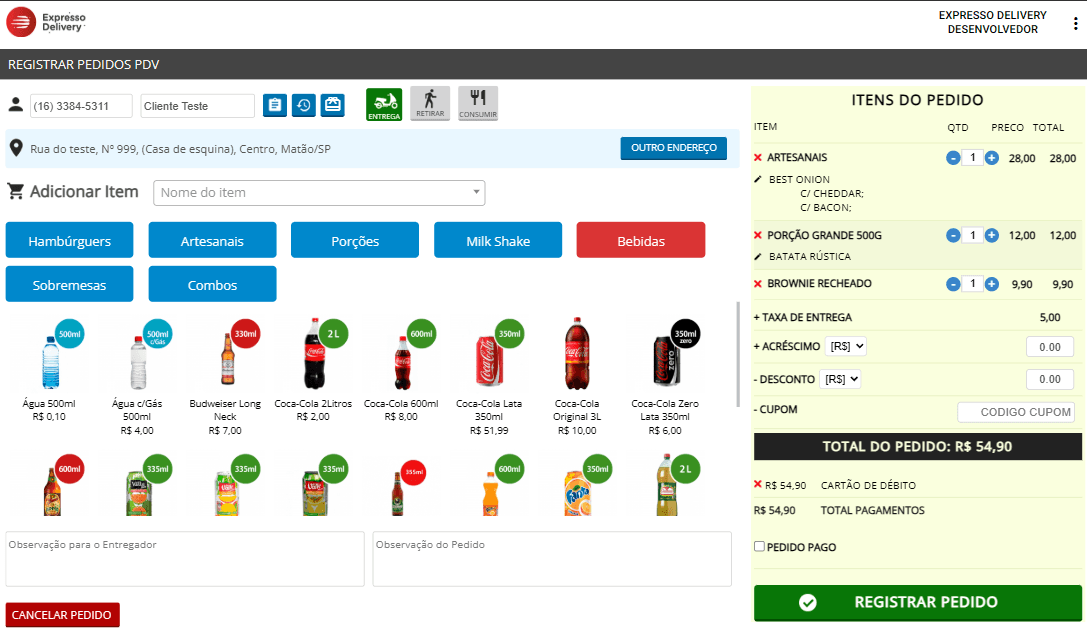Select Retirar pickup mode

430,104
